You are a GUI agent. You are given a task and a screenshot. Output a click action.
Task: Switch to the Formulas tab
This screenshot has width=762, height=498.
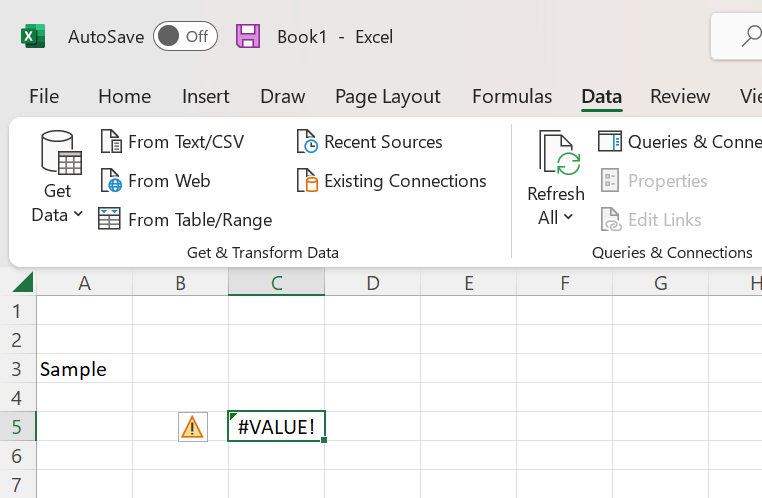[x=512, y=96]
